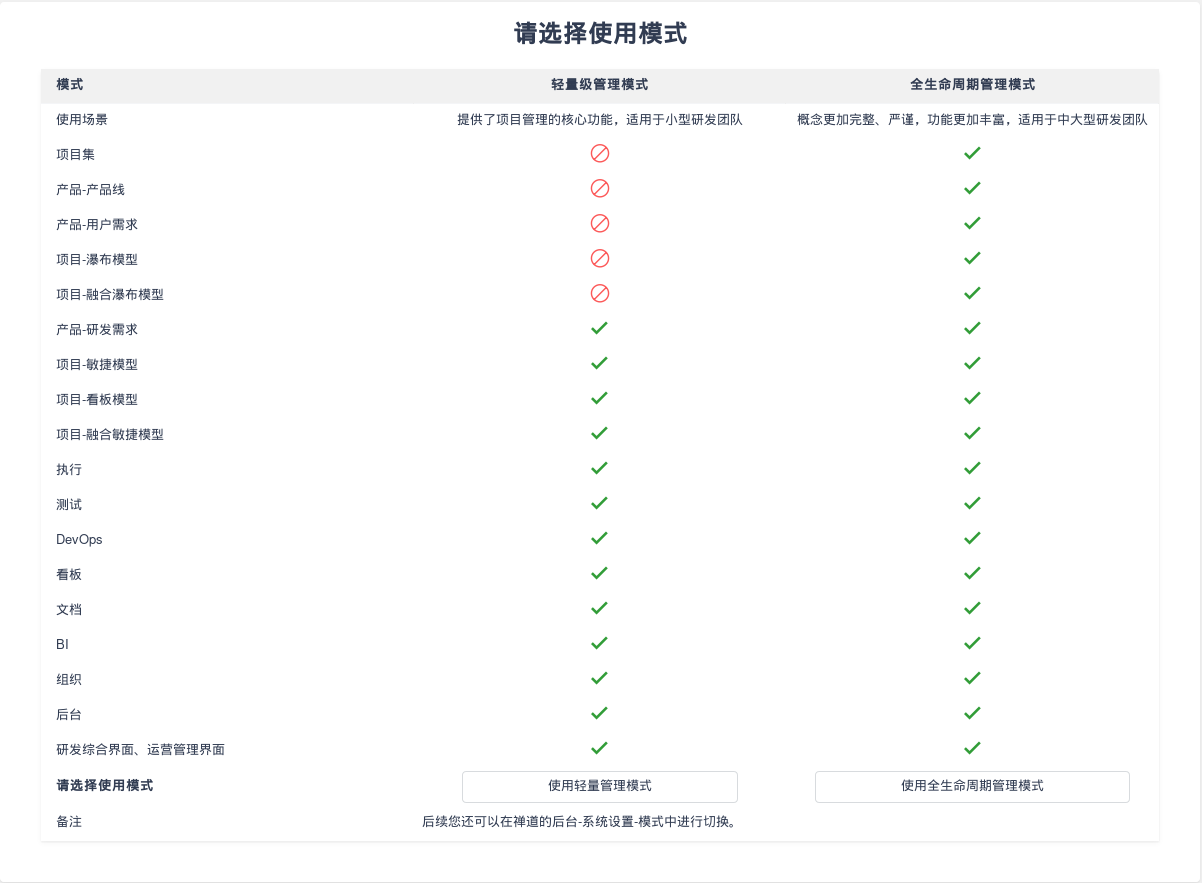The width and height of the screenshot is (1202, 883).
Task: Click the 使用全生命周期管理模式 button
Action: (x=972, y=786)
